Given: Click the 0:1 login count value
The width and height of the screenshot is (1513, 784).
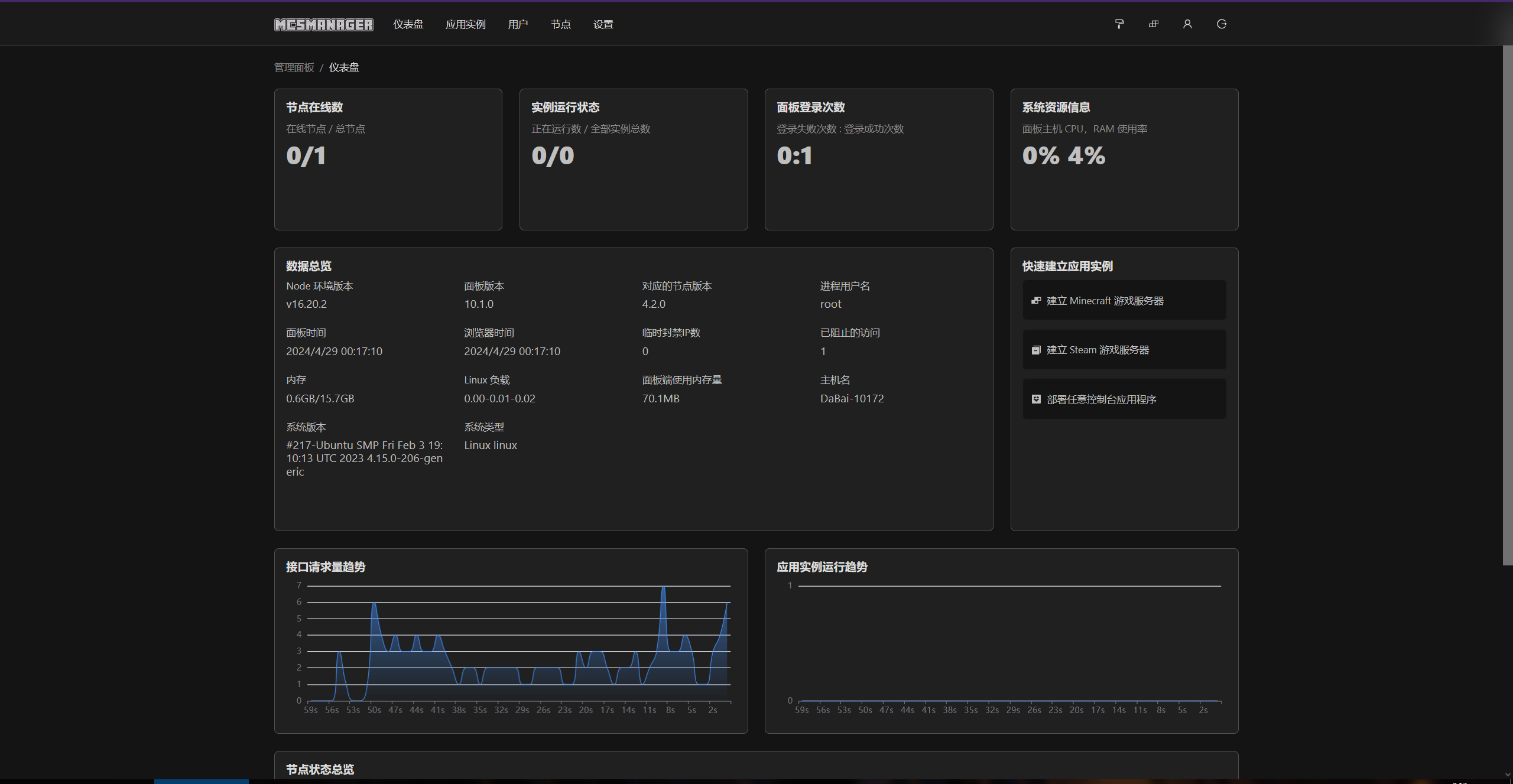Looking at the screenshot, I should click(795, 156).
